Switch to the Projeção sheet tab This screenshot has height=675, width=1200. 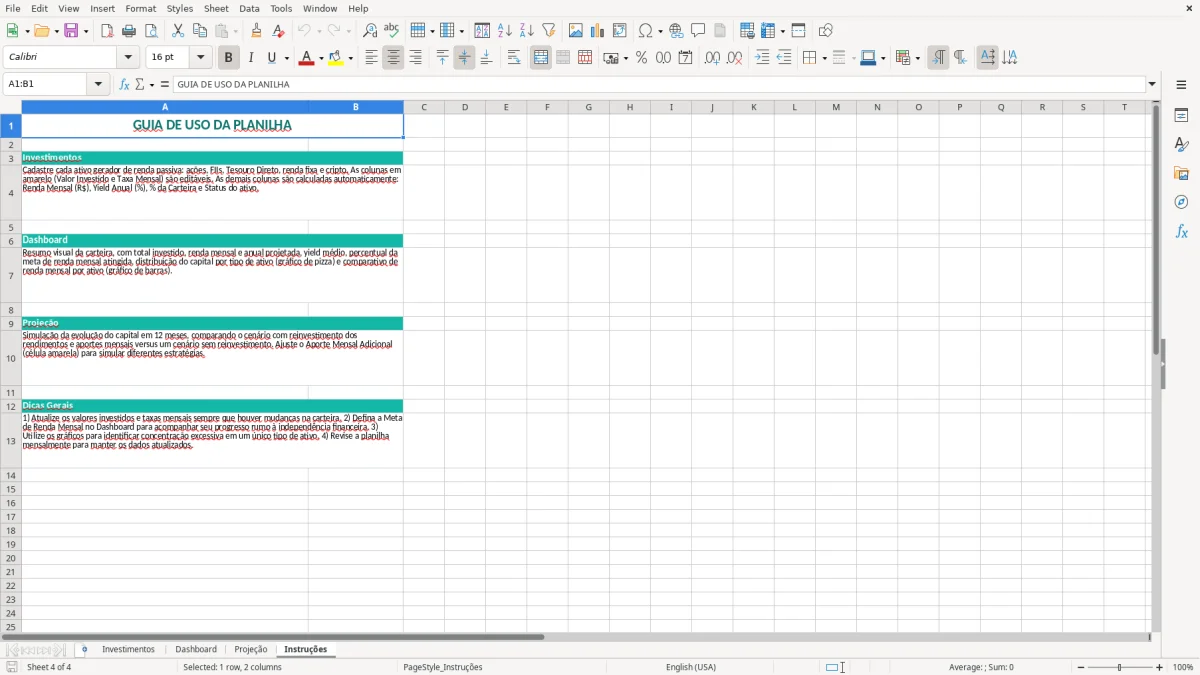pos(251,650)
